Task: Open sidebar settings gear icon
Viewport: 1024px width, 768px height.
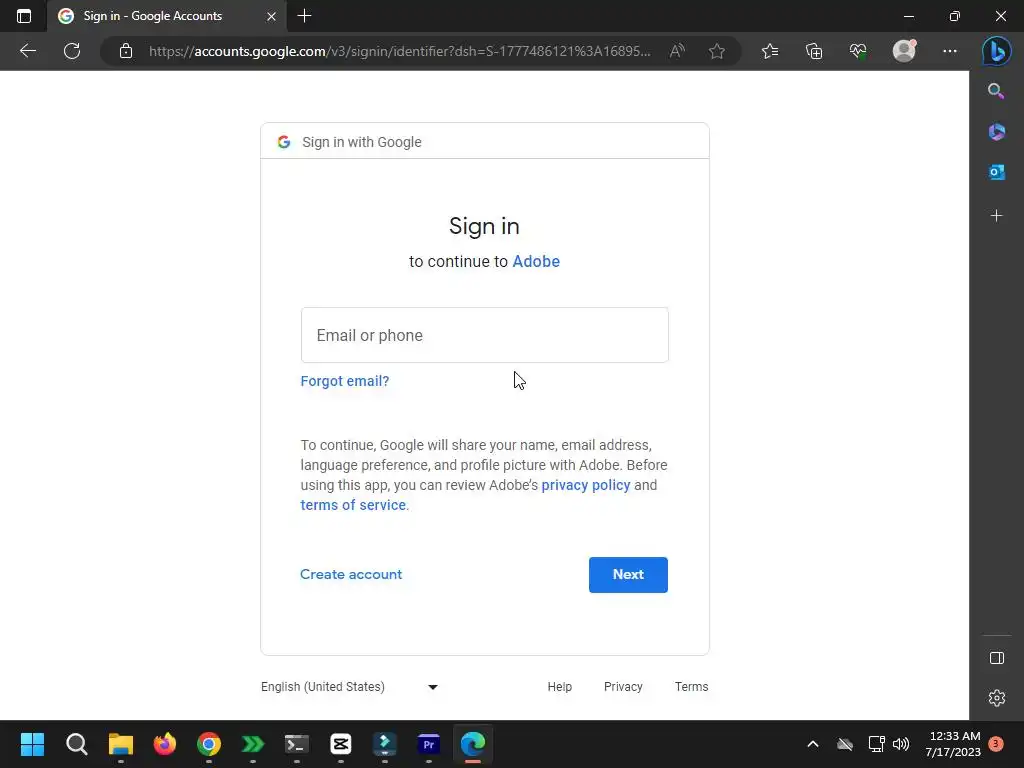Action: tap(997, 698)
